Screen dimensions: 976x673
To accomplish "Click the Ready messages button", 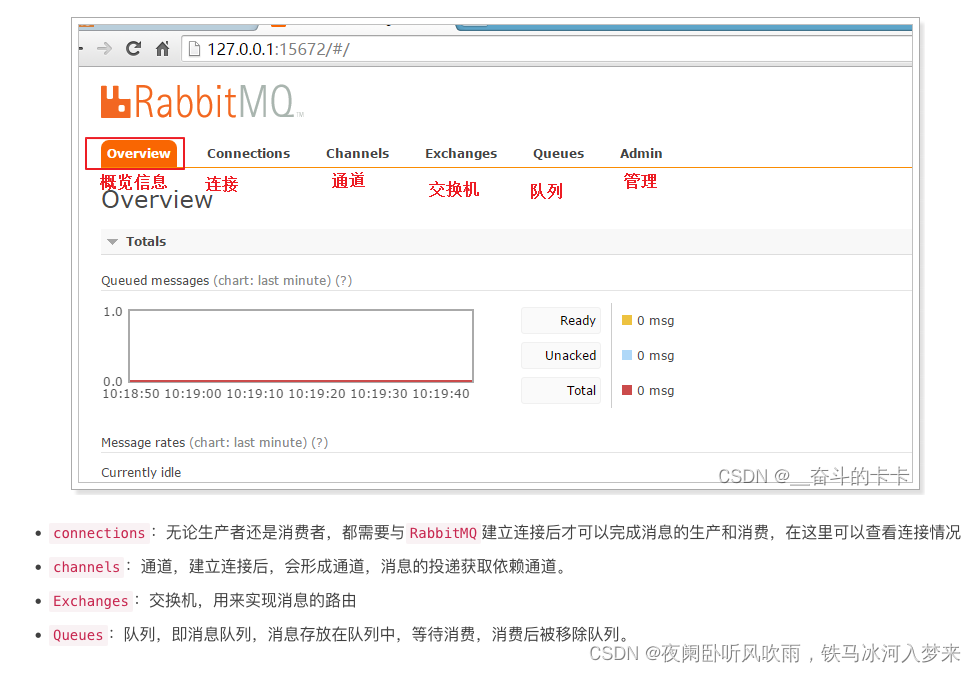I will click(x=560, y=320).
